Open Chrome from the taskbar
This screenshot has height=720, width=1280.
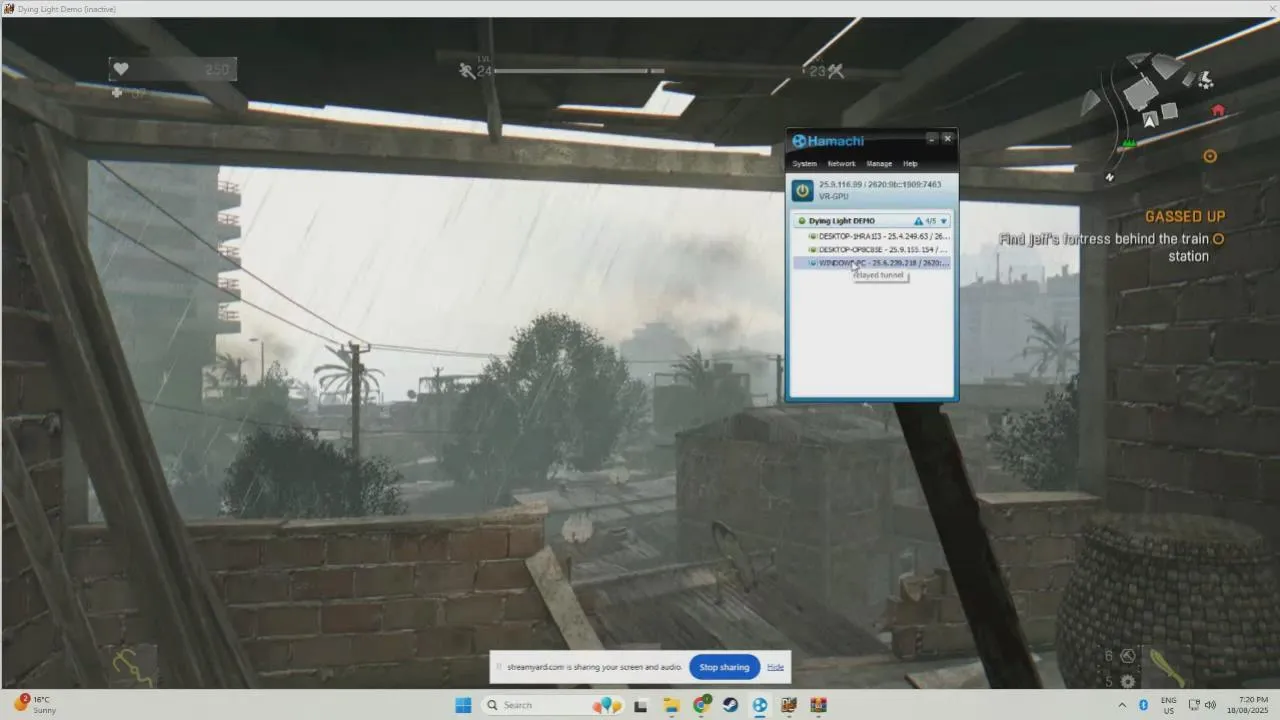click(x=702, y=705)
